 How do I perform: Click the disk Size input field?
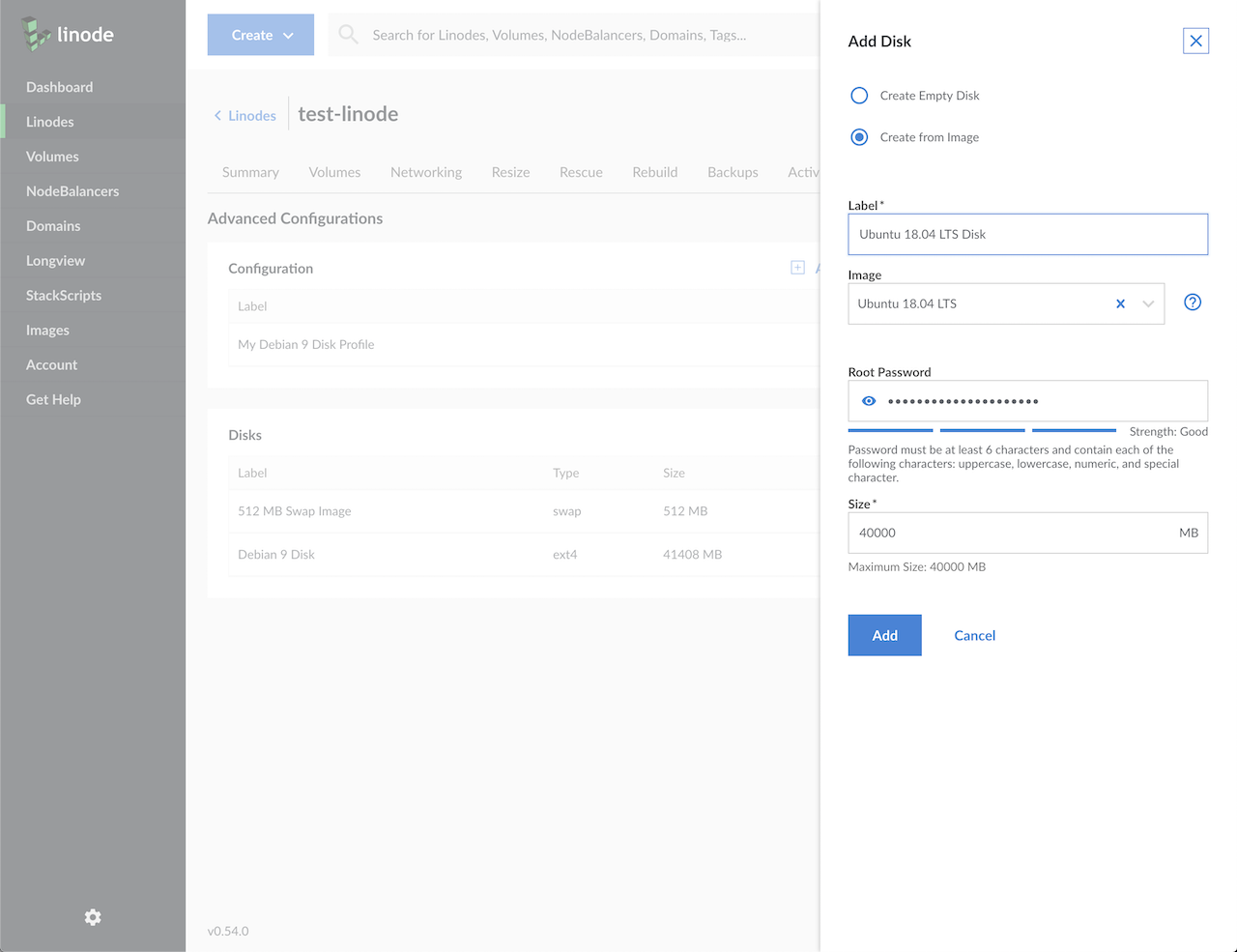[x=1010, y=533]
